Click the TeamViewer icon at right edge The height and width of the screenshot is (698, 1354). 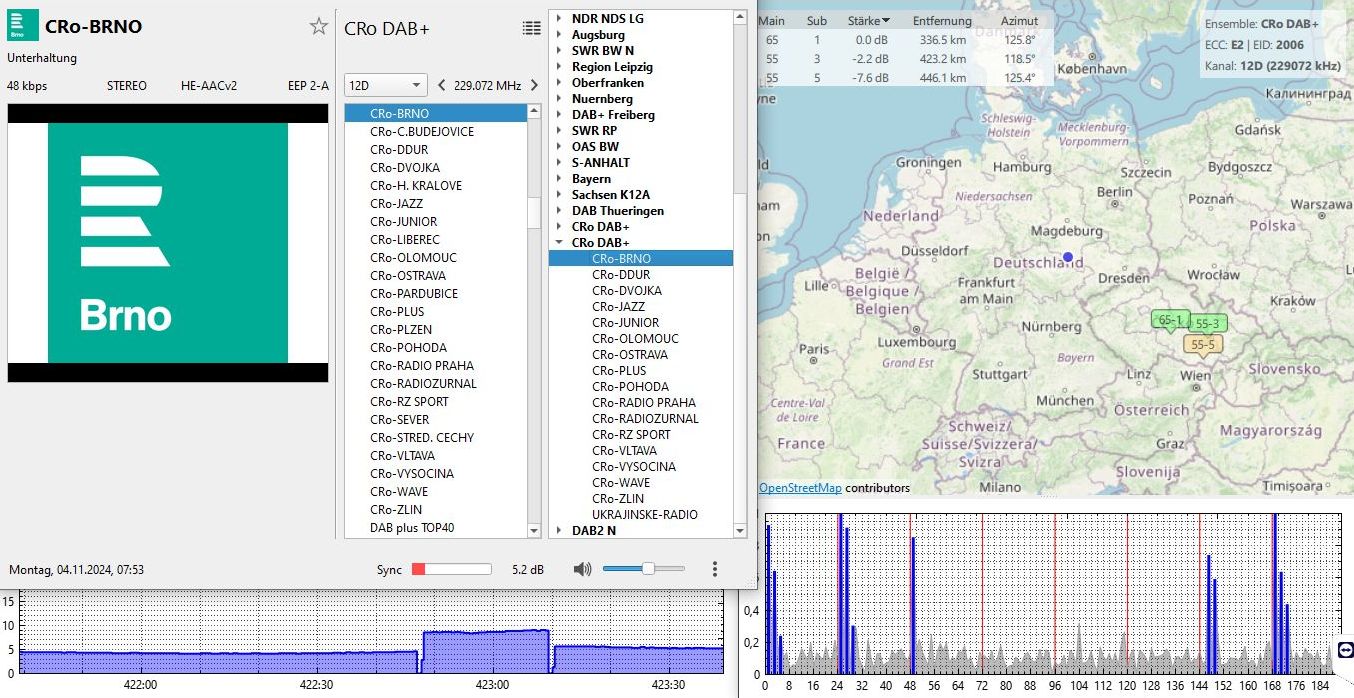[1344, 650]
